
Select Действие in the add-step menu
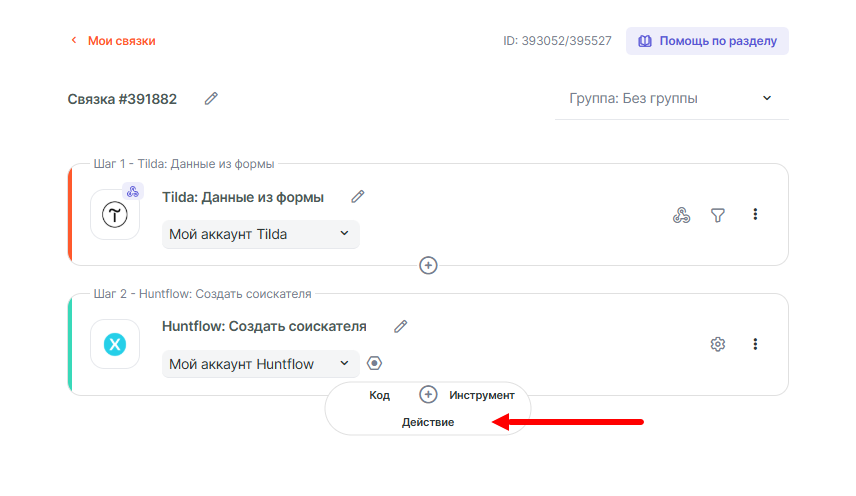point(428,422)
